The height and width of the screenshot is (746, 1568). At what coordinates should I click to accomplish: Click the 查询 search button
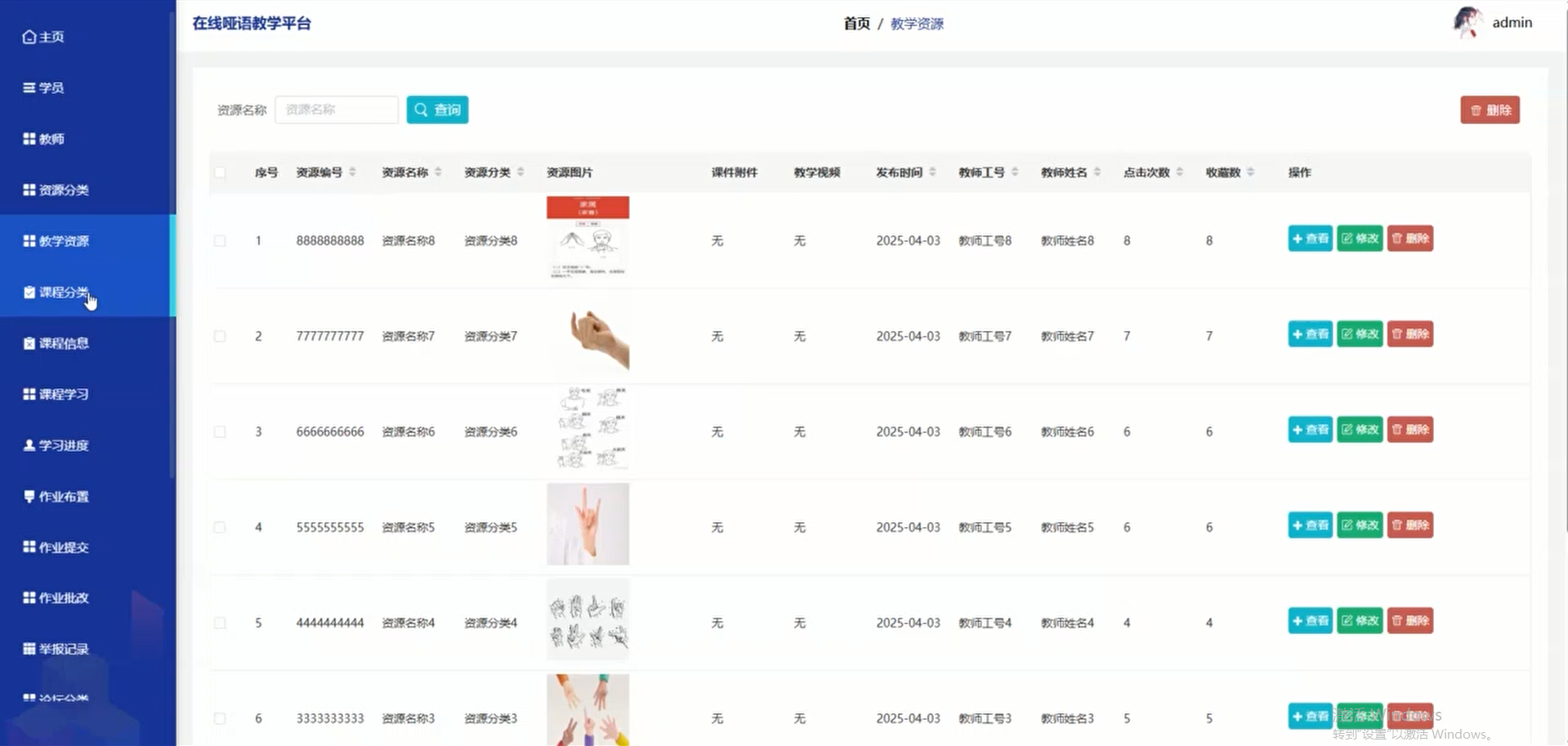pyautogui.click(x=437, y=109)
